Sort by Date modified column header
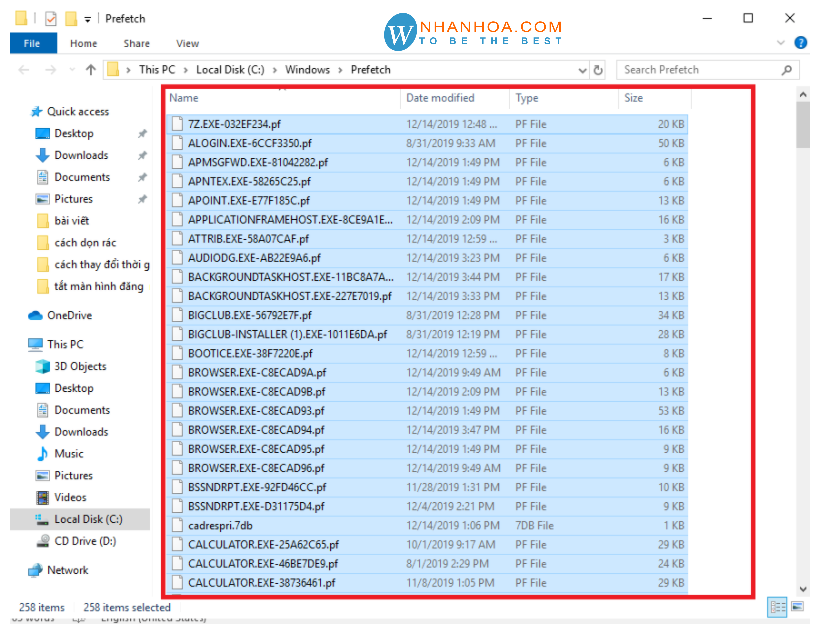The height and width of the screenshot is (632, 827). [x=440, y=98]
